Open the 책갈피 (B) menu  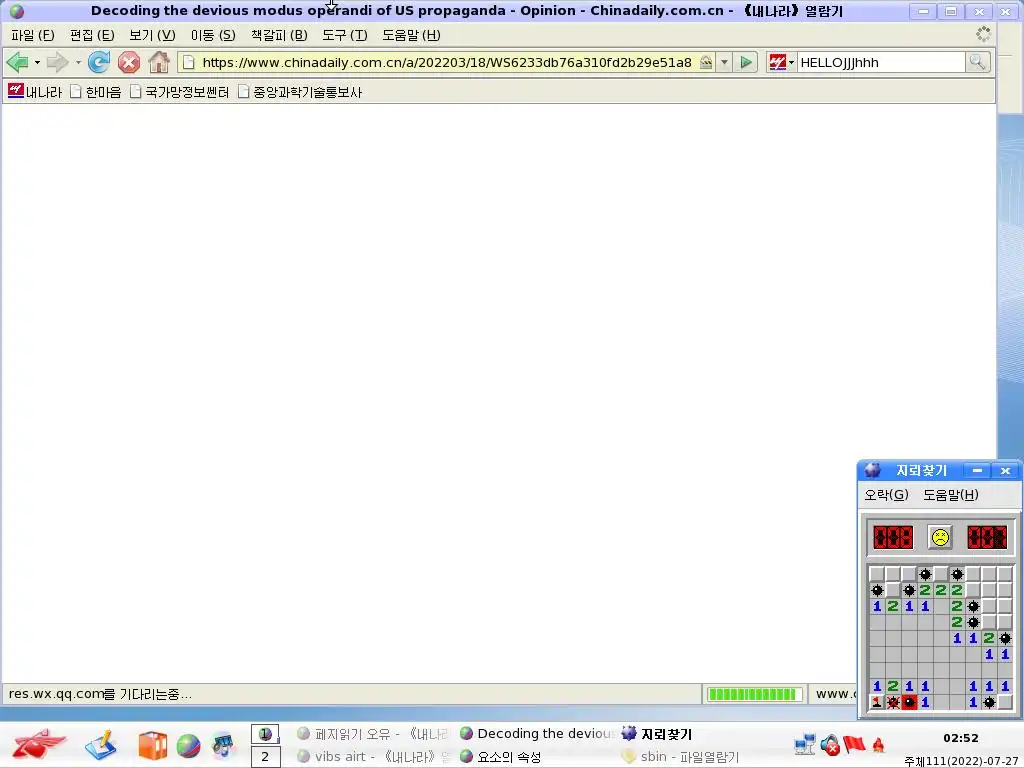pos(279,35)
